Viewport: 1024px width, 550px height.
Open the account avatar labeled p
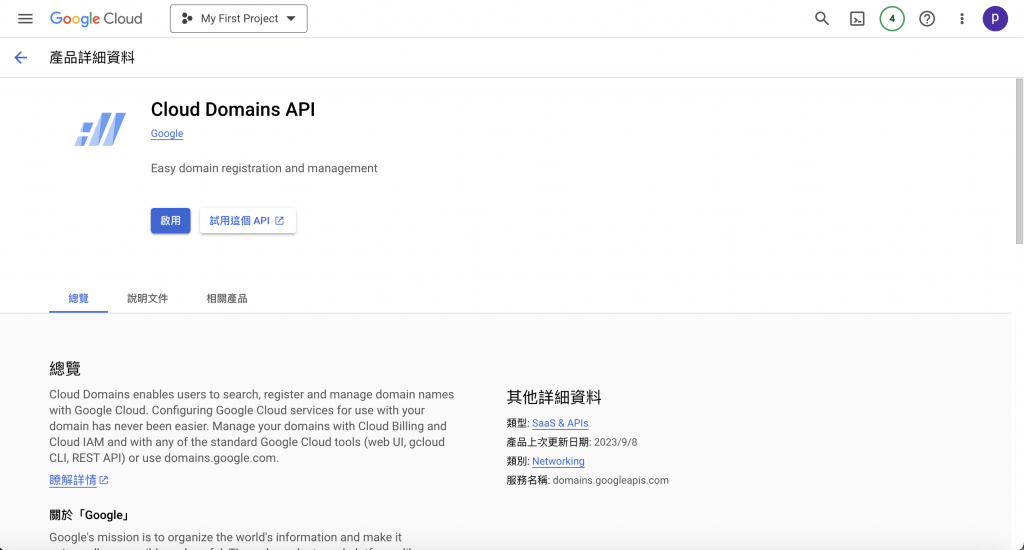coord(995,18)
